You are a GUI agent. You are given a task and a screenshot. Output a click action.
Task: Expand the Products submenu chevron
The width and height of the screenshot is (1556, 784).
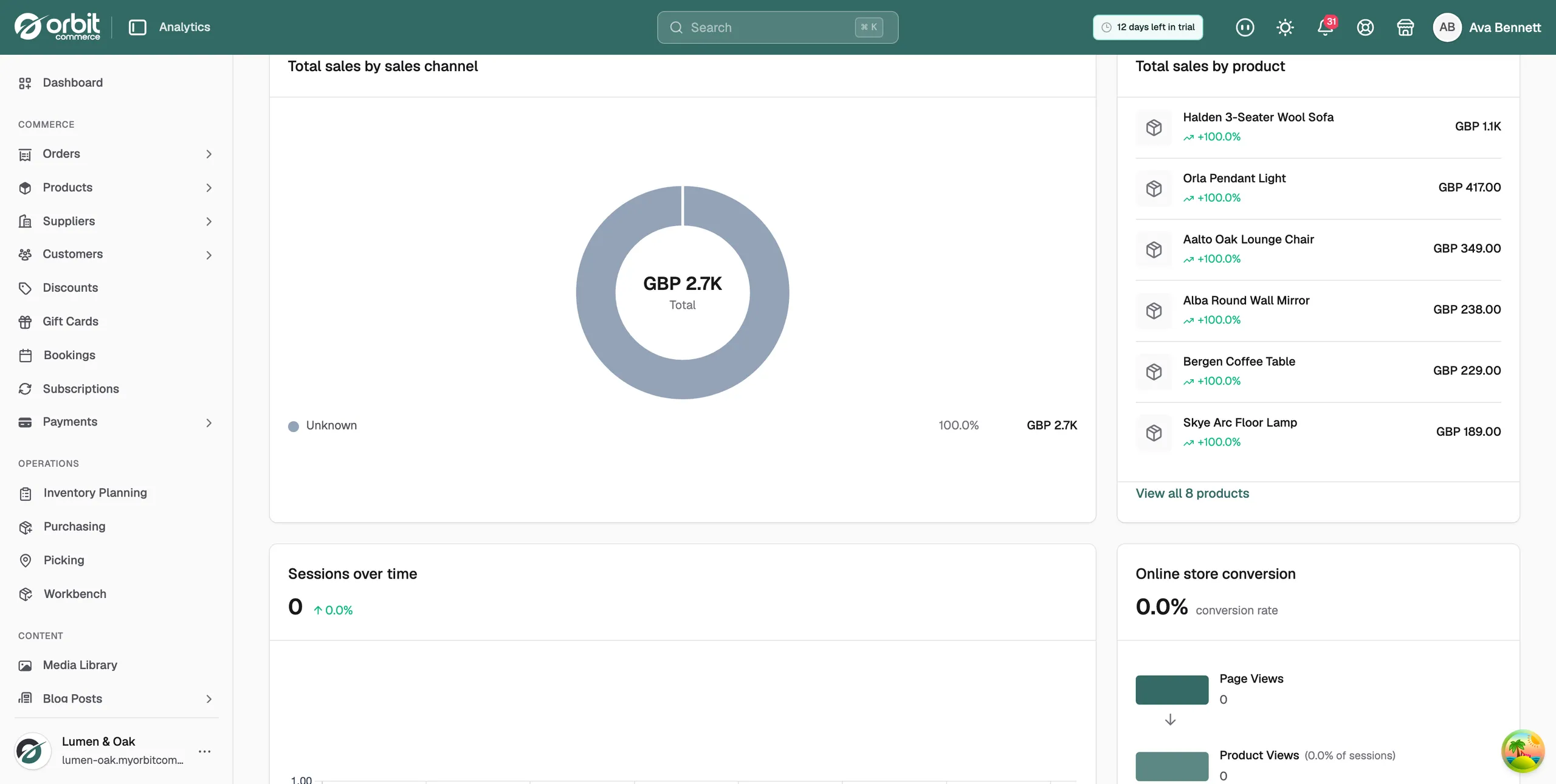coord(209,188)
